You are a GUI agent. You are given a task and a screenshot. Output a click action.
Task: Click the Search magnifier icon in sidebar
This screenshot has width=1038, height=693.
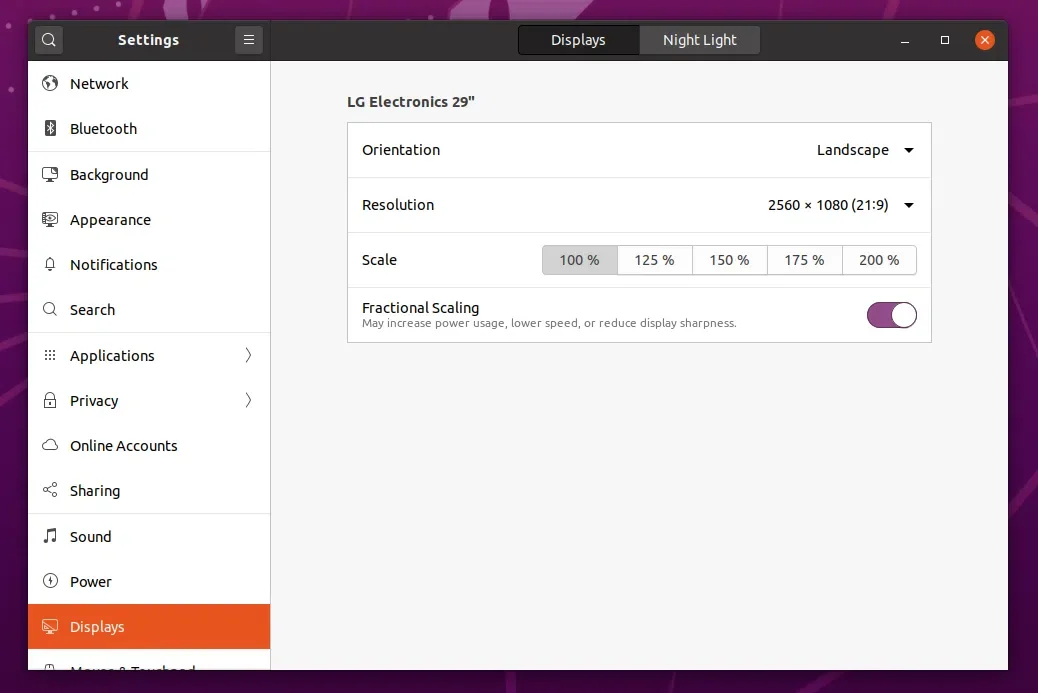(x=50, y=309)
